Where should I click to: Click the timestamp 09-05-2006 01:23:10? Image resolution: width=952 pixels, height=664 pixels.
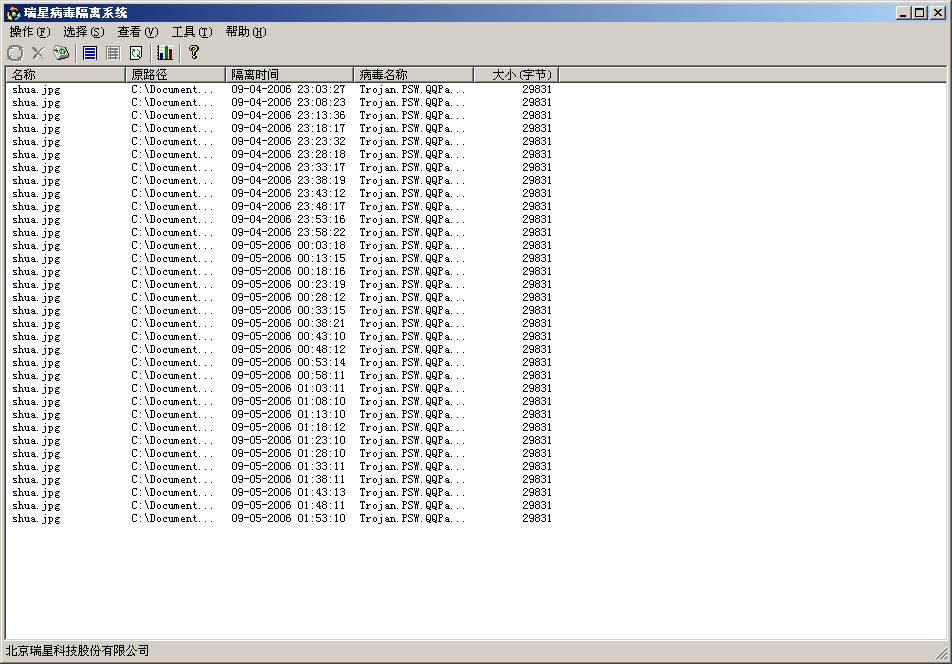pos(288,441)
